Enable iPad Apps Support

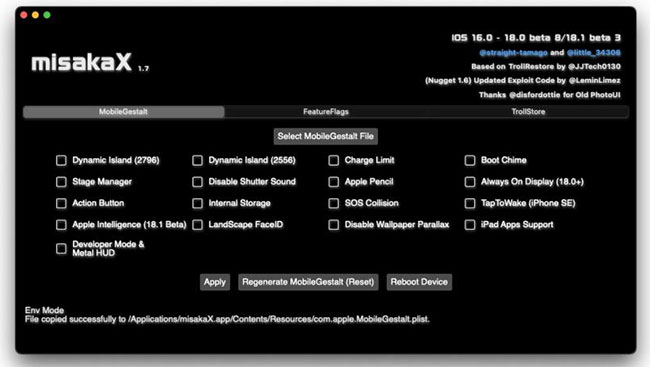click(x=470, y=225)
